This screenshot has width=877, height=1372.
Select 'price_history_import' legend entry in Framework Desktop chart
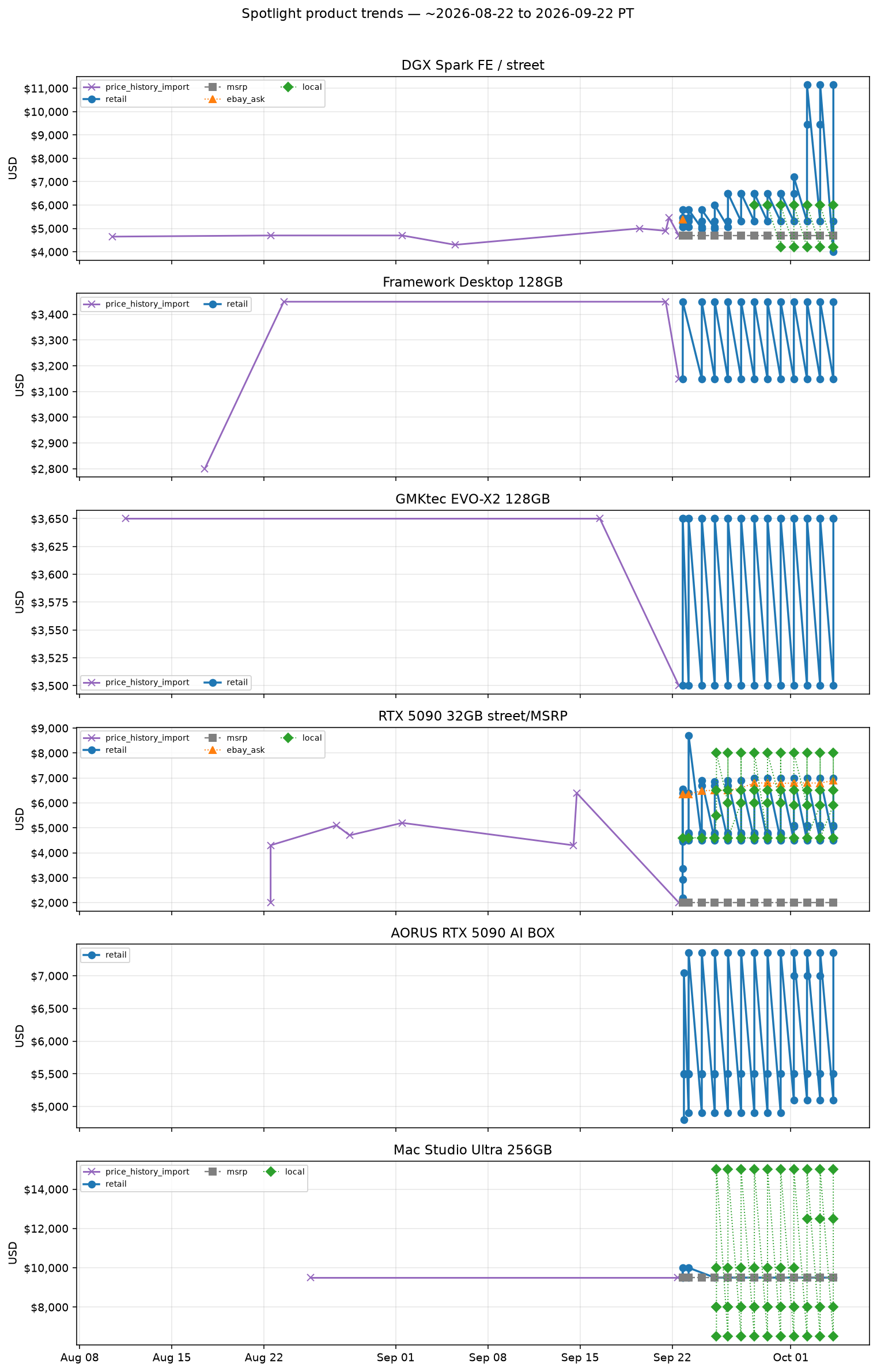coord(136,304)
